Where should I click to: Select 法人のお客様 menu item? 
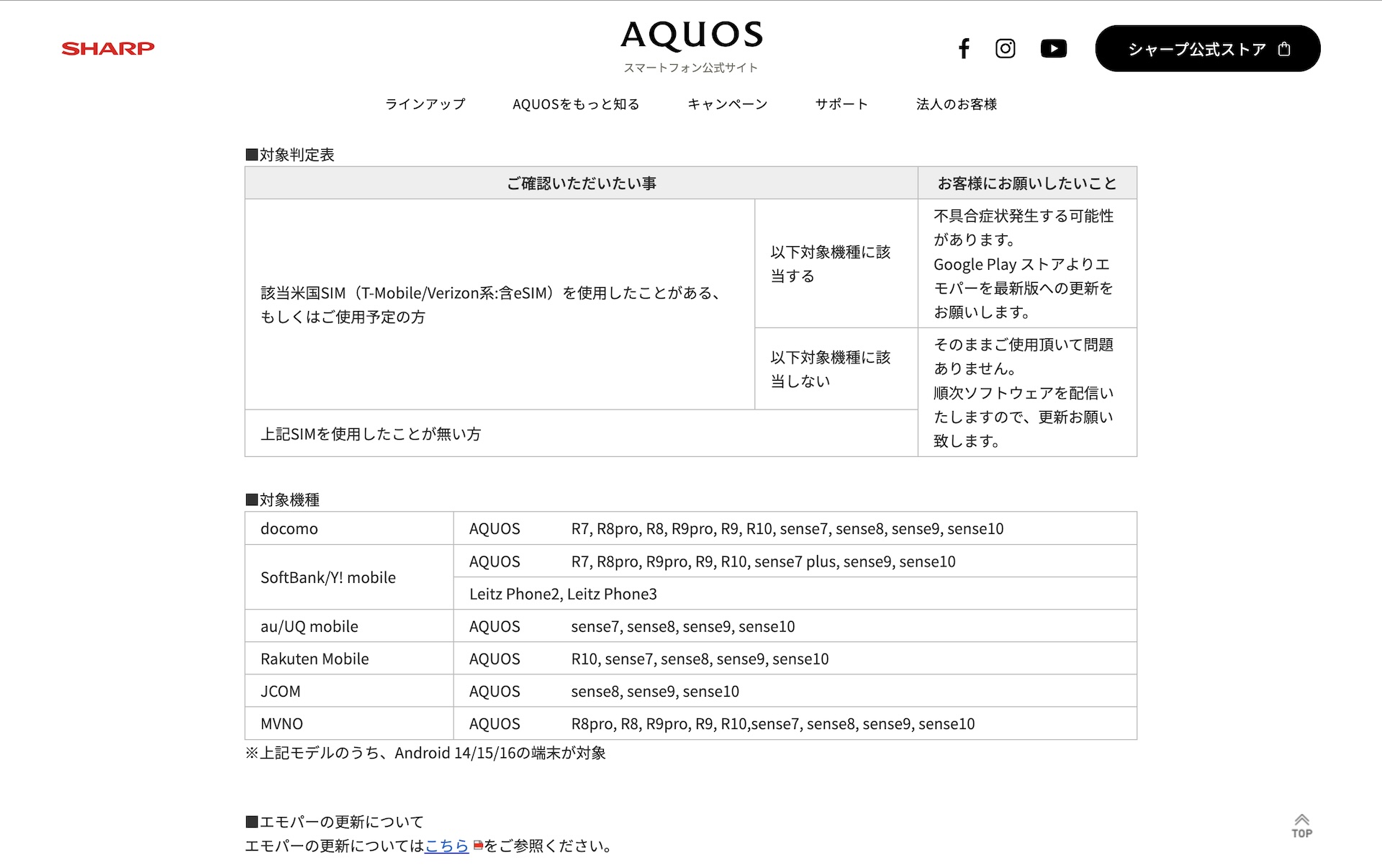tap(956, 104)
